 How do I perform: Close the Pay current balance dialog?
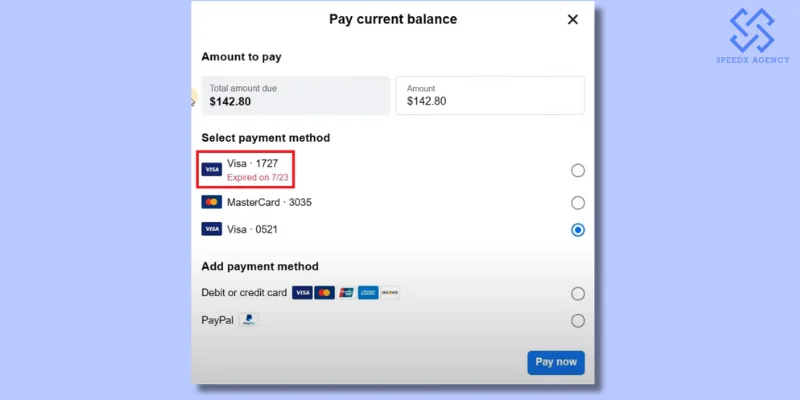click(573, 19)
